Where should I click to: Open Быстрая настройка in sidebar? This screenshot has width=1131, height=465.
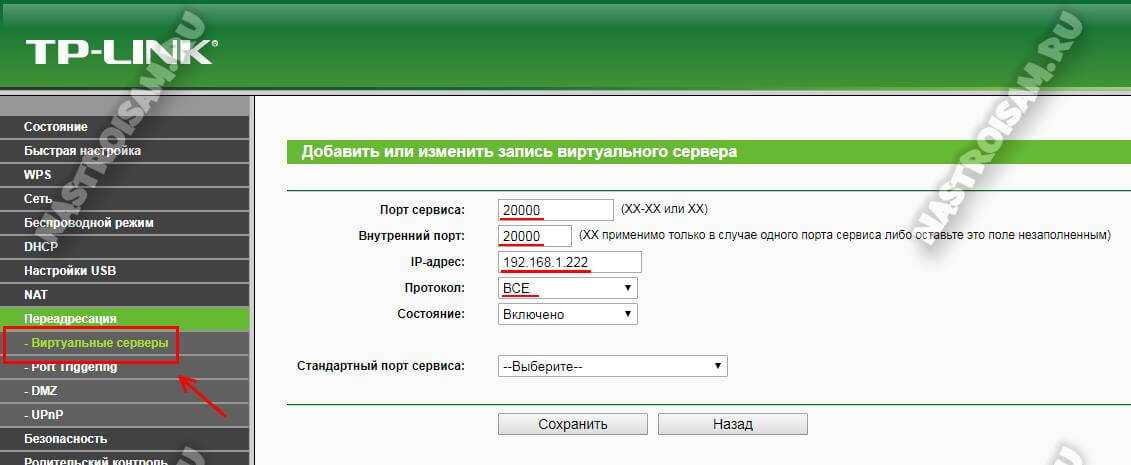coord(82,151)
